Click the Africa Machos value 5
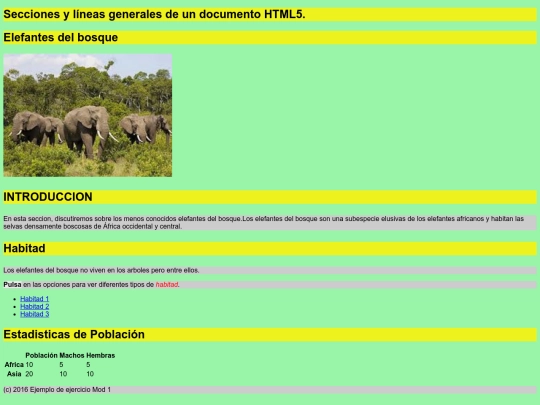Image resolution: width=540 pixels, height=405 pixels. click(x=61, y=364)
